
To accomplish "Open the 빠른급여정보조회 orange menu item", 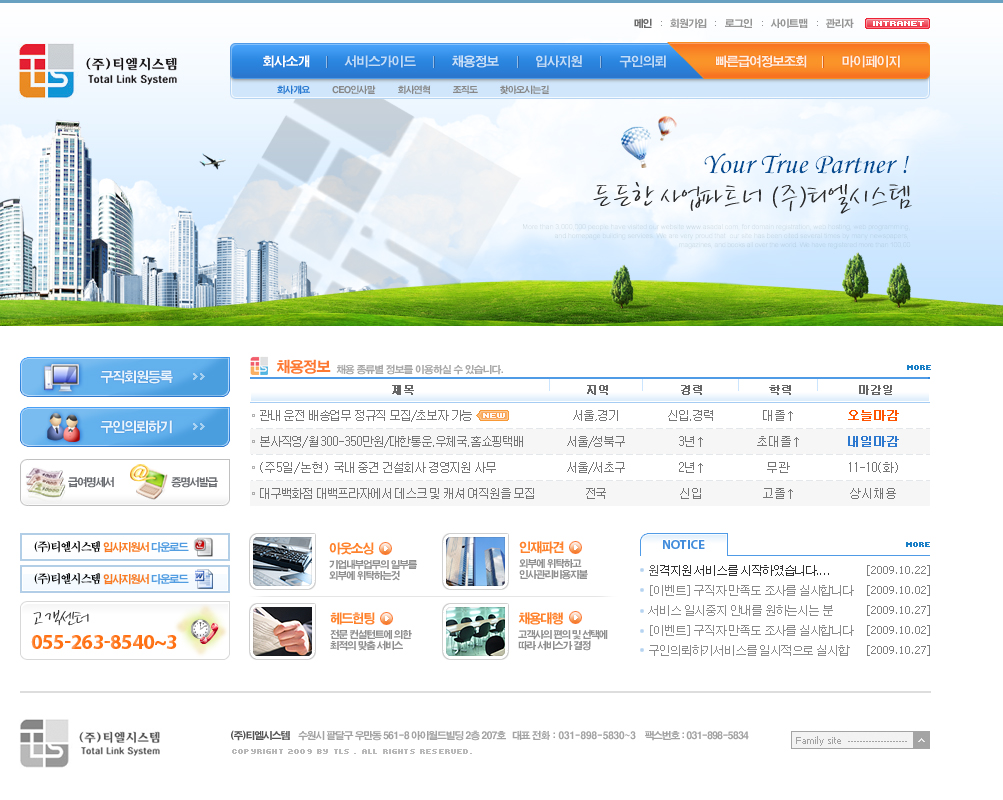I will (760, 61).
